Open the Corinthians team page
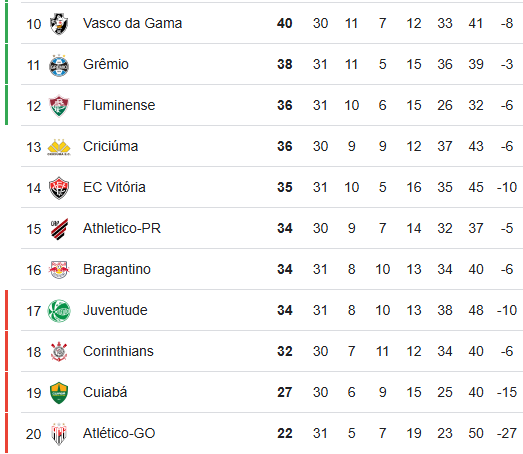 pos(118,351)
